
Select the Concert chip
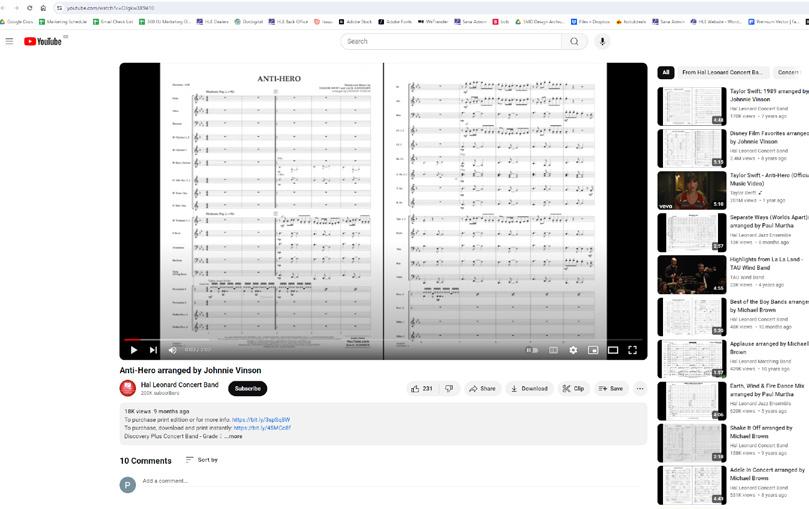[x=788, y=72]
